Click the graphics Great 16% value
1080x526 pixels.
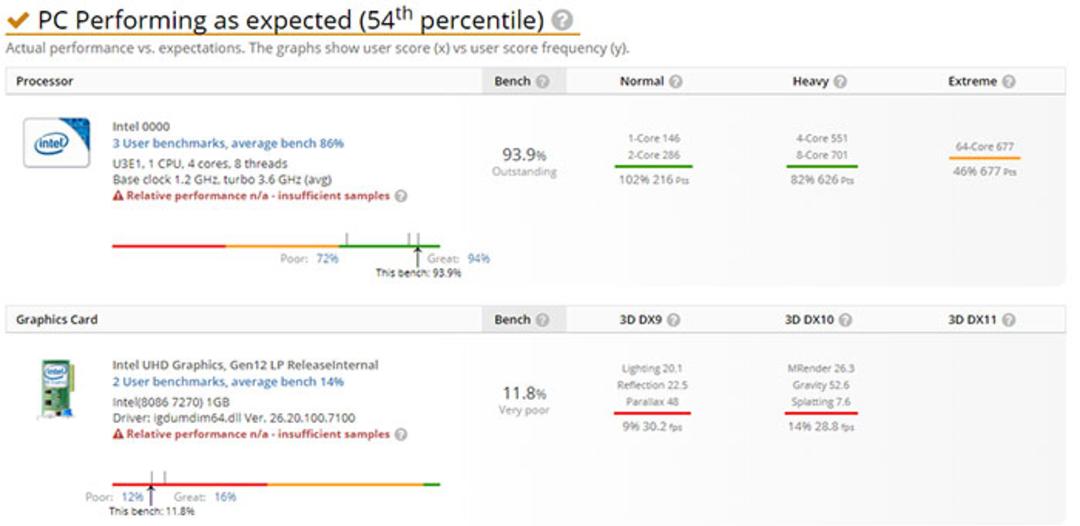tap(225, 496)
